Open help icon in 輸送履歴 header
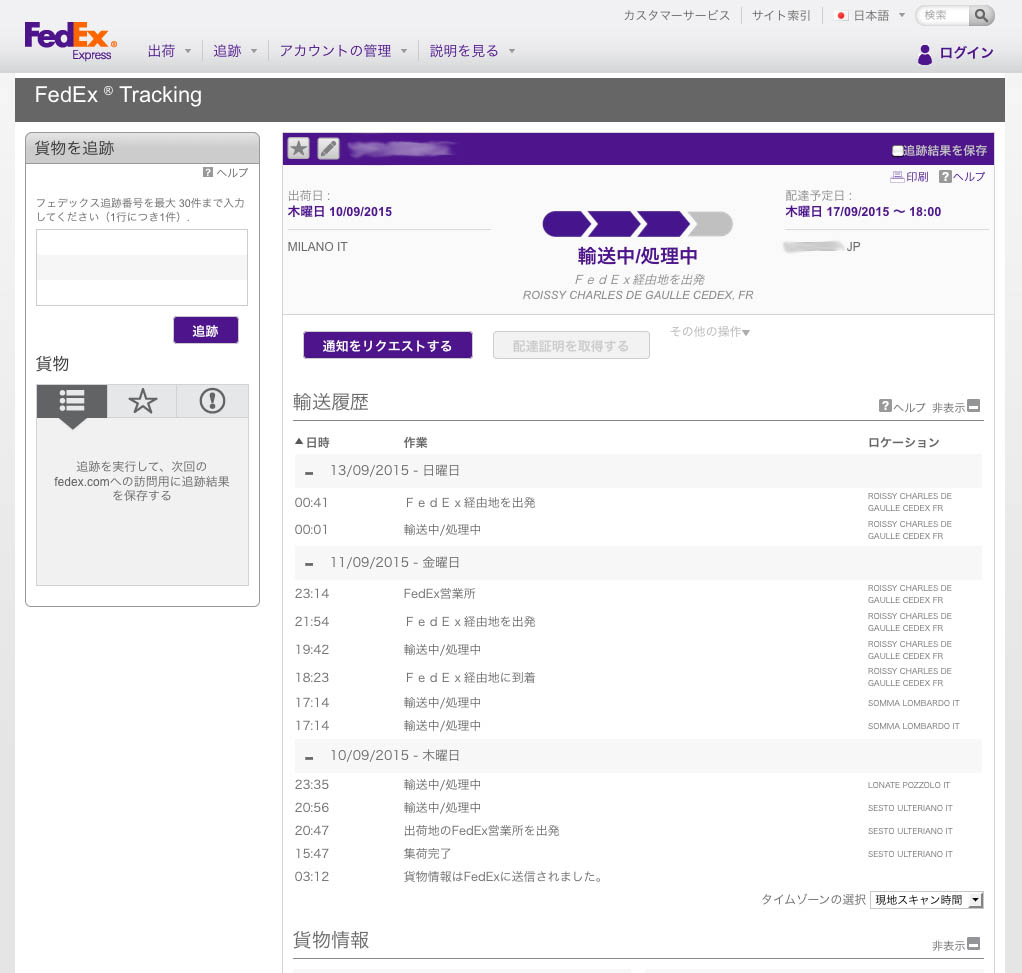 click(x=885, y=406)
